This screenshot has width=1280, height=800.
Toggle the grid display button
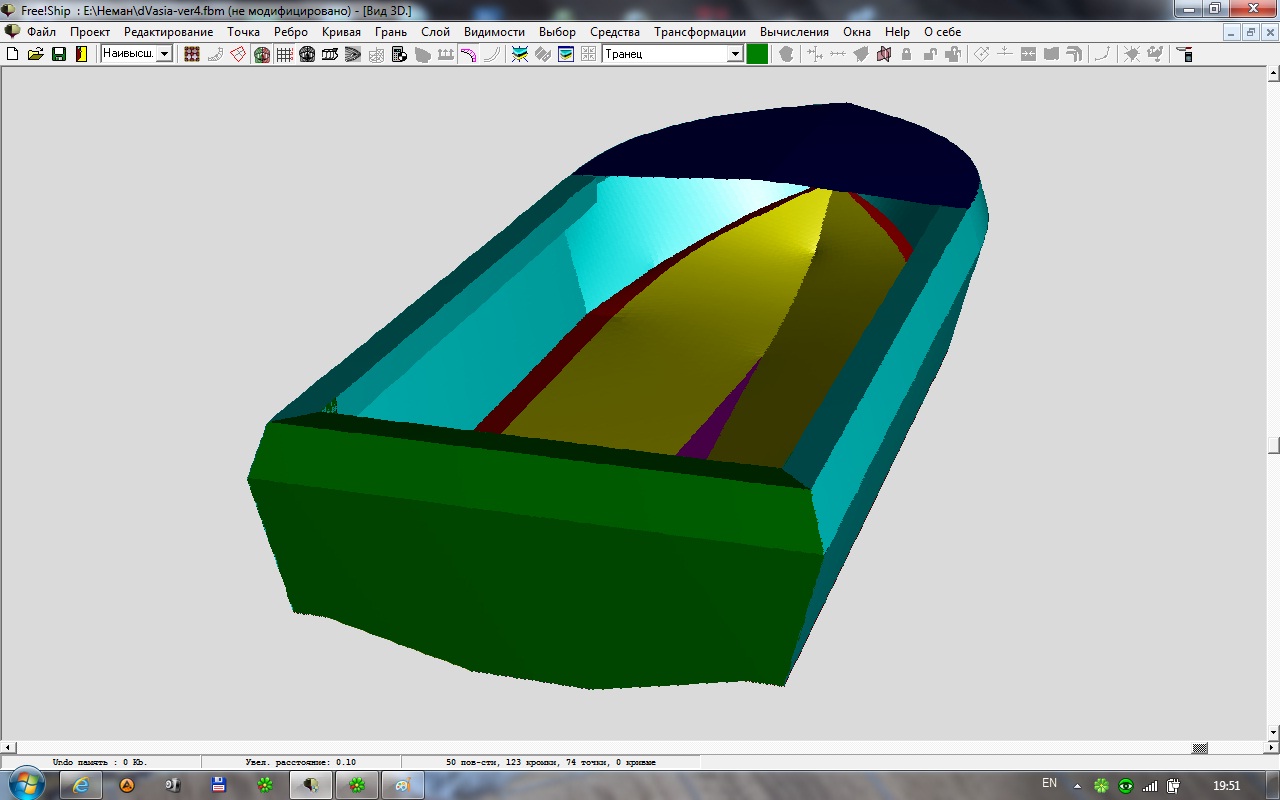coord(284,54)
